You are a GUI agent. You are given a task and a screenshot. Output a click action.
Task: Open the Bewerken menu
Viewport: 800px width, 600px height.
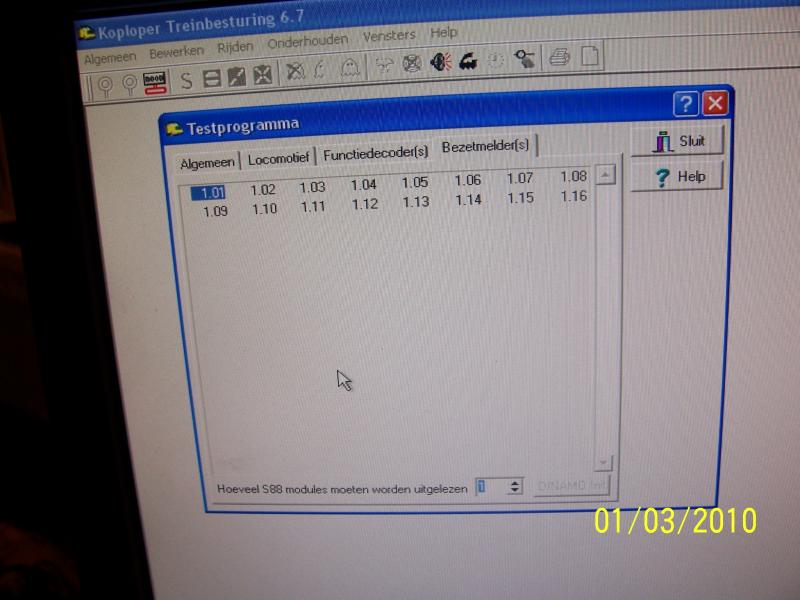[x=176, y=52]
